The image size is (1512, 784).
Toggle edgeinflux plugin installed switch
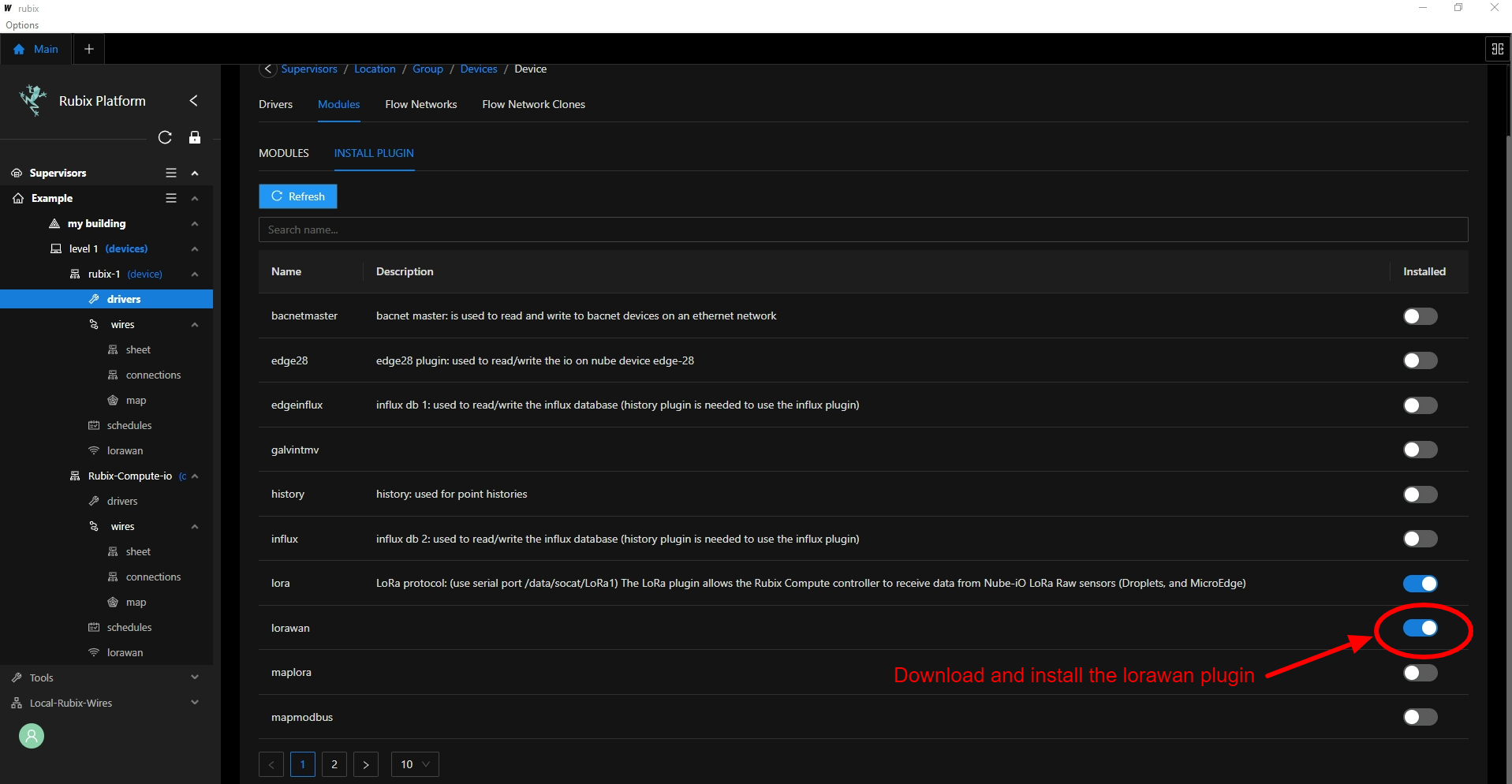pyautogui.click(x=1421, y=405)
